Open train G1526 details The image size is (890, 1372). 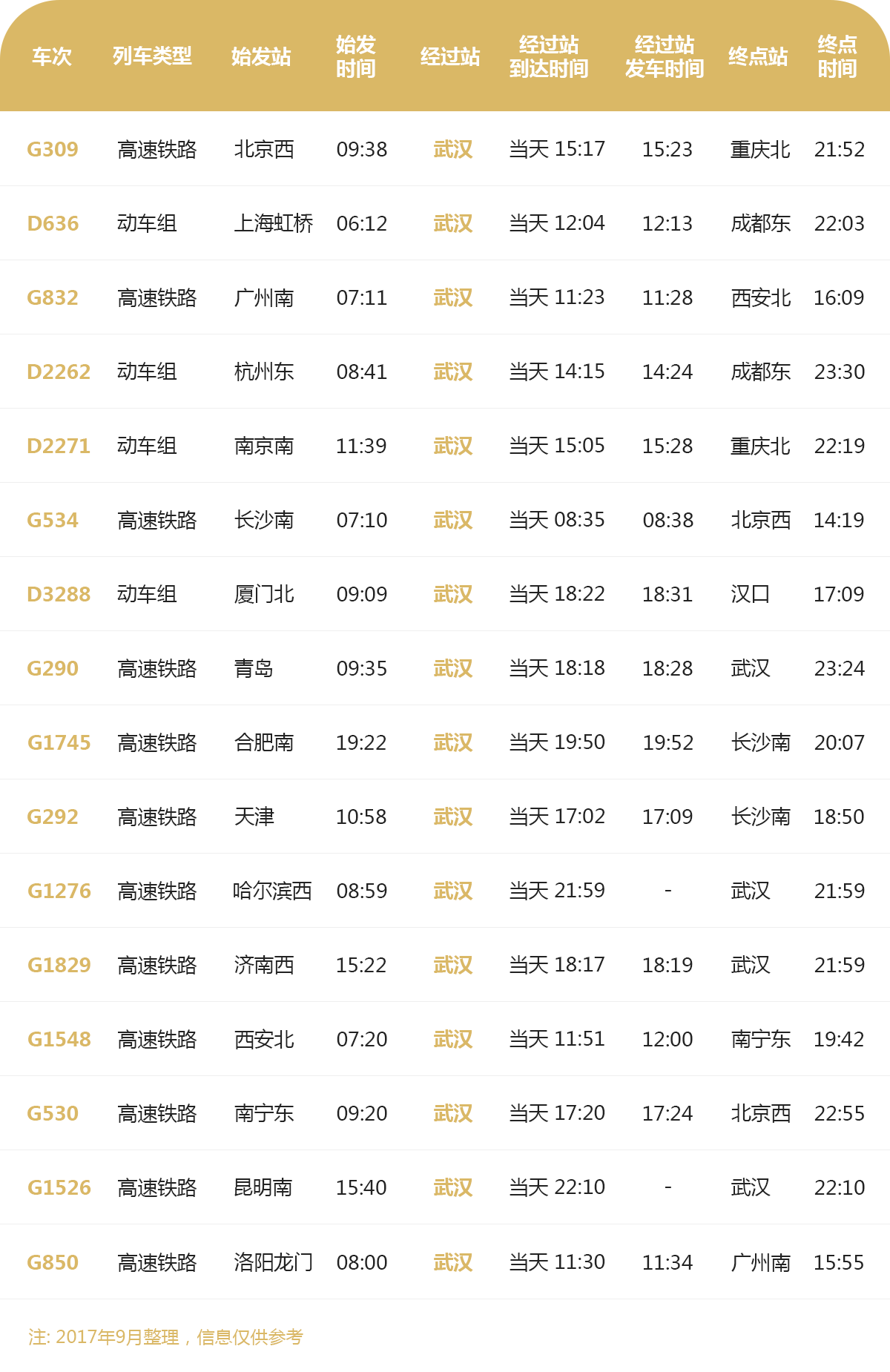pyautogui.click(x=59, y=1187)
